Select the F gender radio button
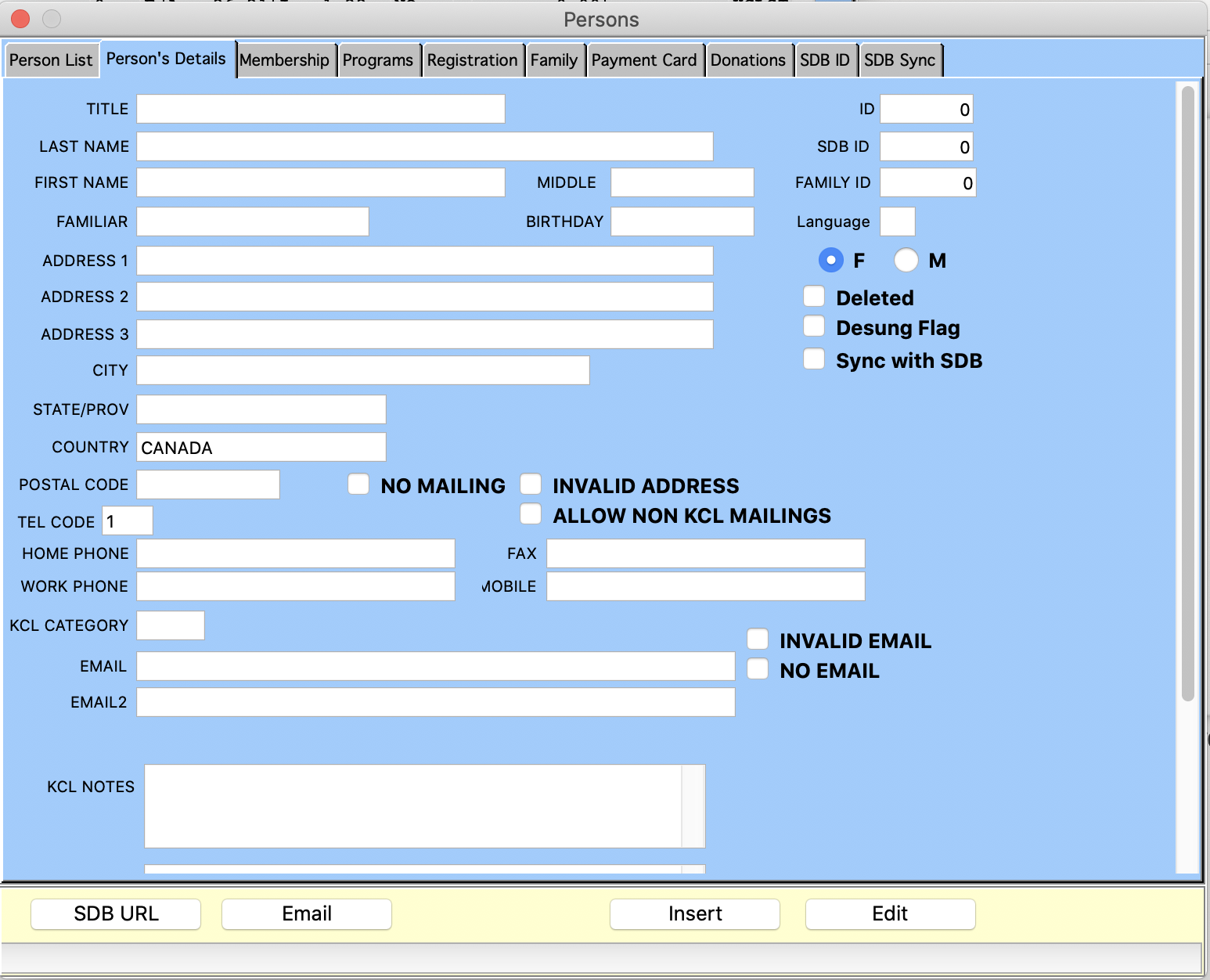The width and height of the screenshot is (1210, 980). coord(830,260)
